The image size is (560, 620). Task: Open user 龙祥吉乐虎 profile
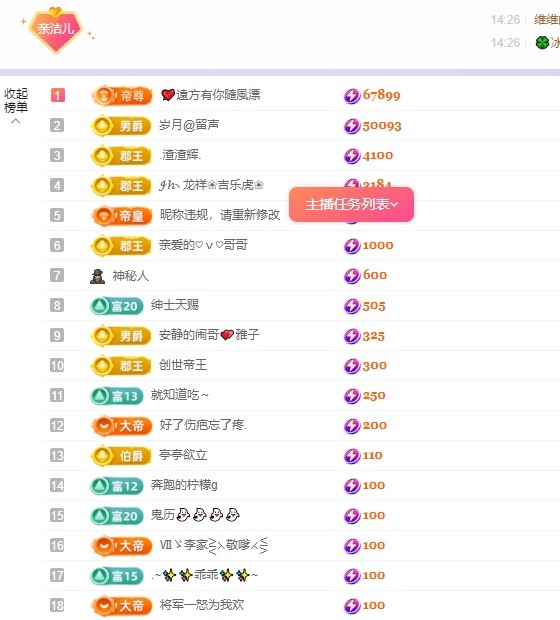[x=212, y=185]
